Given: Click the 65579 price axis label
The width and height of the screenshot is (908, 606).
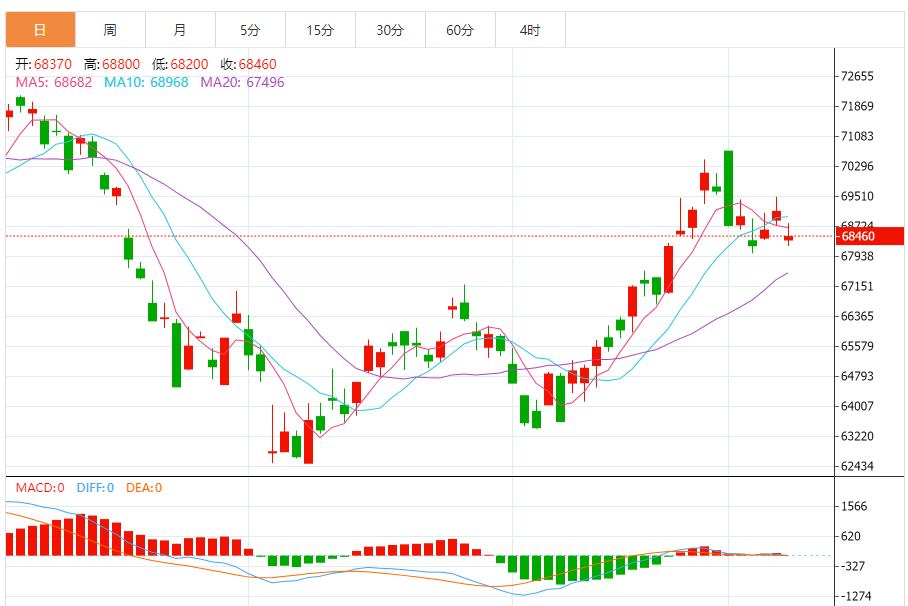Looking at the screenshot, I should (x=857, y=346).
